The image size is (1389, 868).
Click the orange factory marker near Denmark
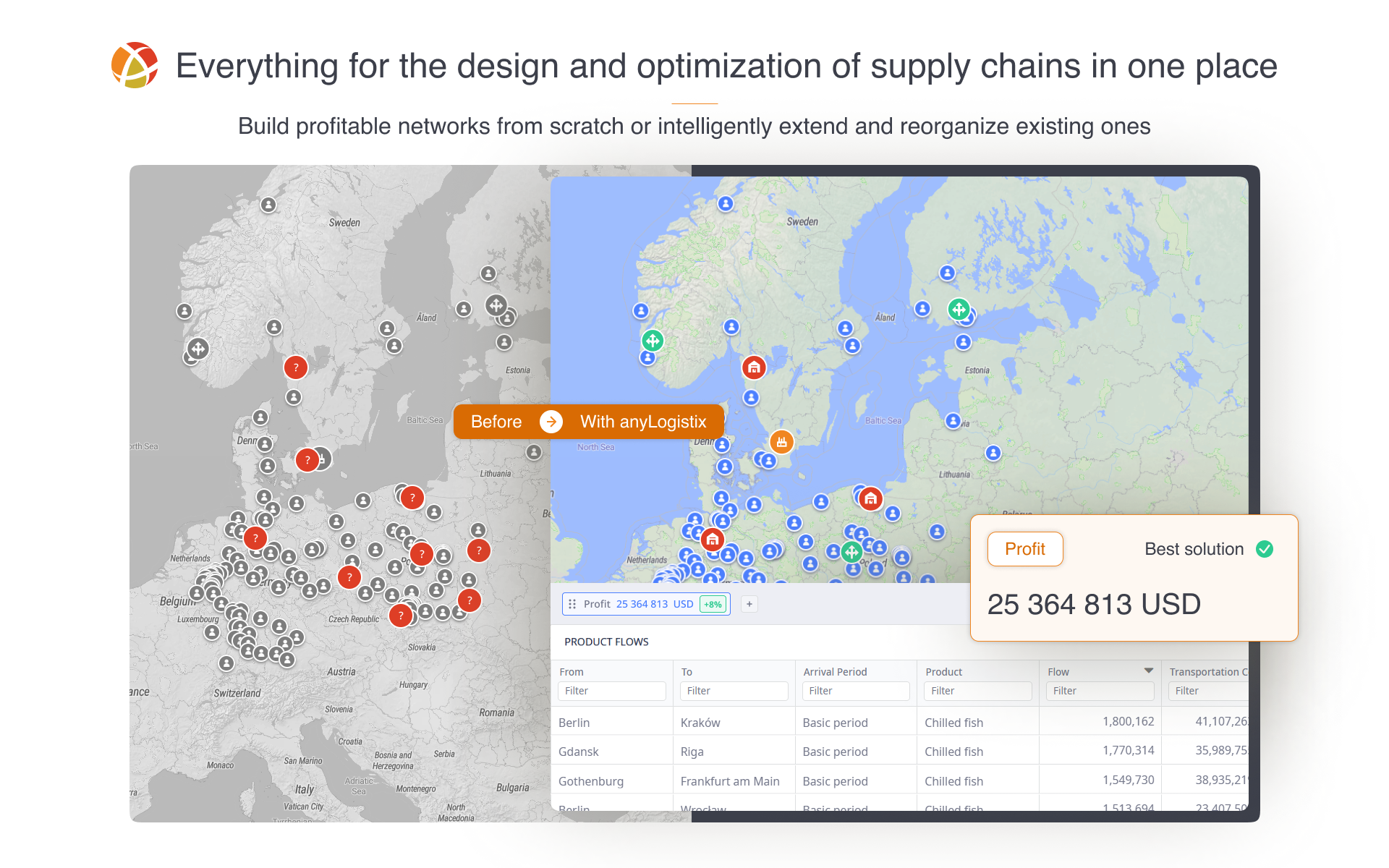(781, 441)
